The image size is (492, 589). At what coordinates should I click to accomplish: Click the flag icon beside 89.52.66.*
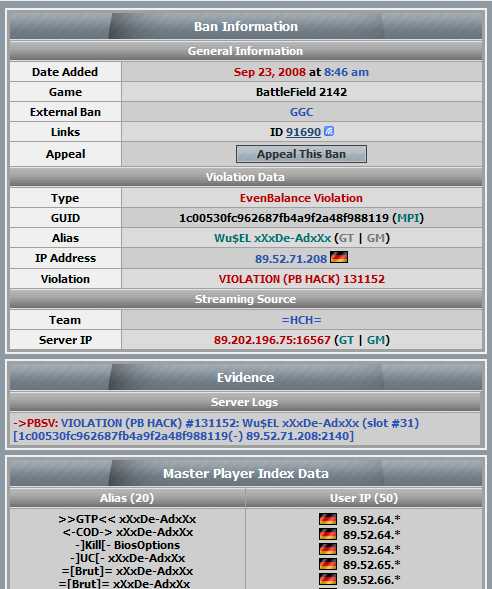327,579
